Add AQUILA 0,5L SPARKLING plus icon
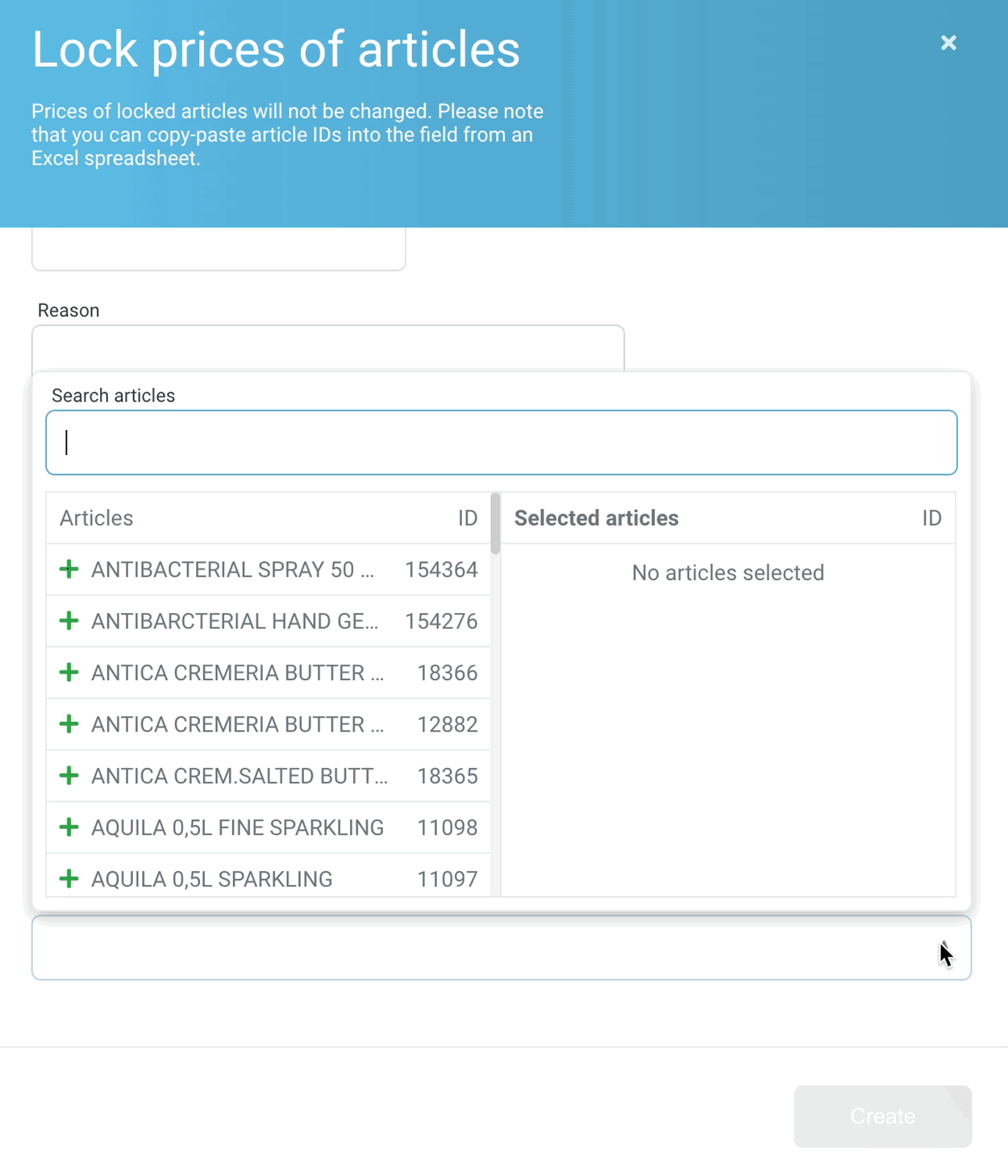This screenshot has height=1176, width=1008. [x=69, y=879]
